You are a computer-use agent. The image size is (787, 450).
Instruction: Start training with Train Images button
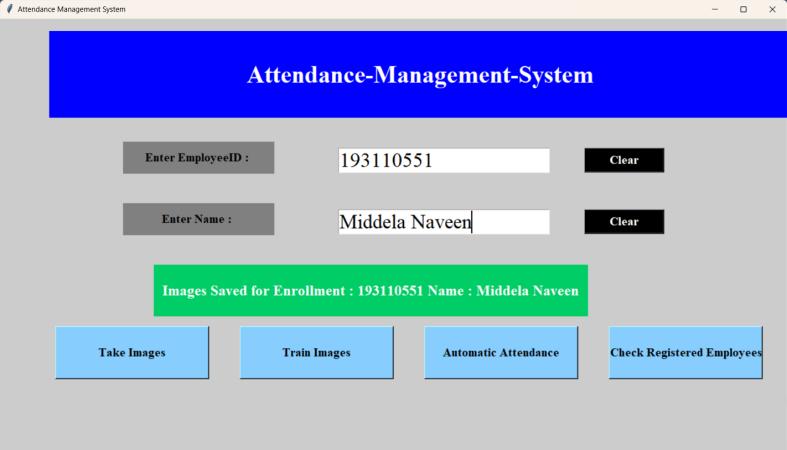coord(317,353)
